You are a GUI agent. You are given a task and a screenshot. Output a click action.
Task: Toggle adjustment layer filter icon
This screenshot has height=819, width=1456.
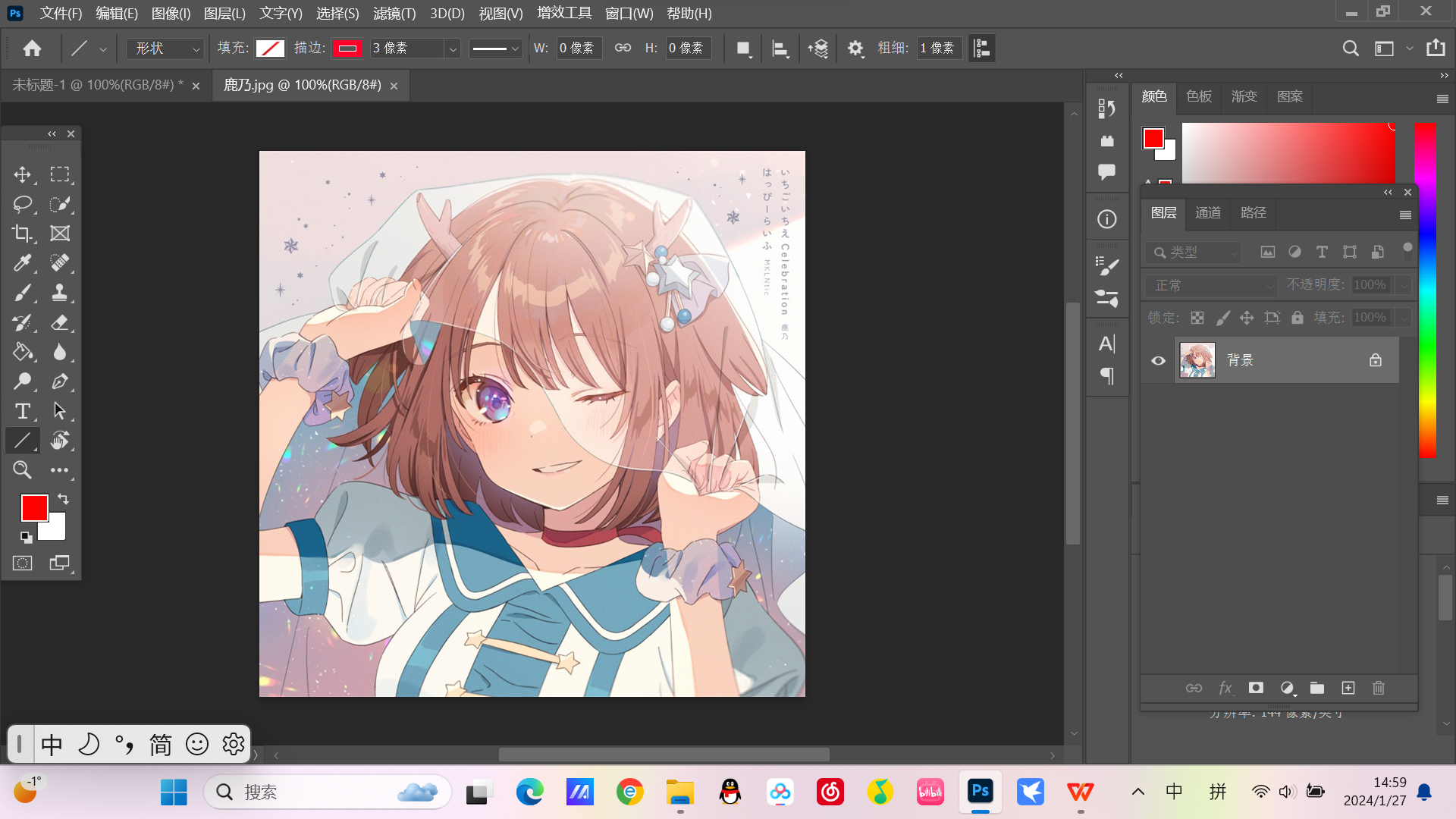[x=1295, y=252]
